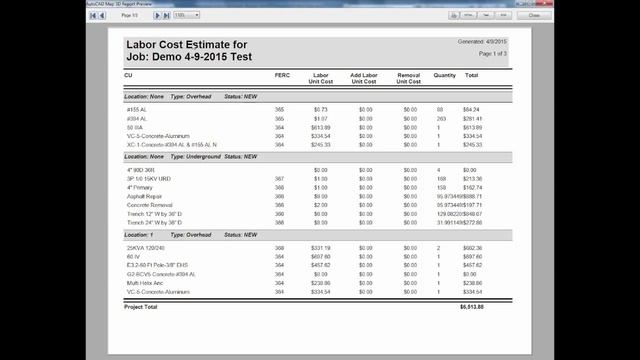Select the 'Generated: 4/9/2015' date text
This screenshot has height=360, width=640.
click(x=482, y=42)
